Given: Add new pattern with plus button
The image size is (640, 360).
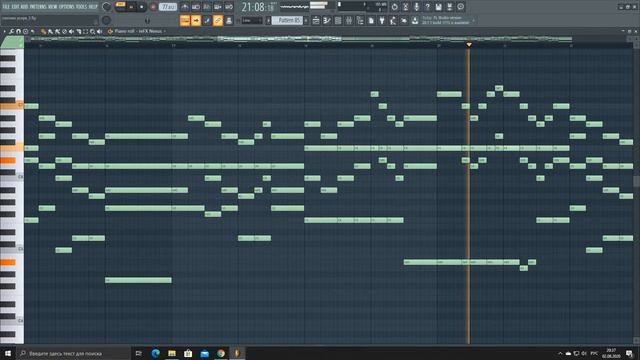Looking at the screenshot, I should 306,20.
